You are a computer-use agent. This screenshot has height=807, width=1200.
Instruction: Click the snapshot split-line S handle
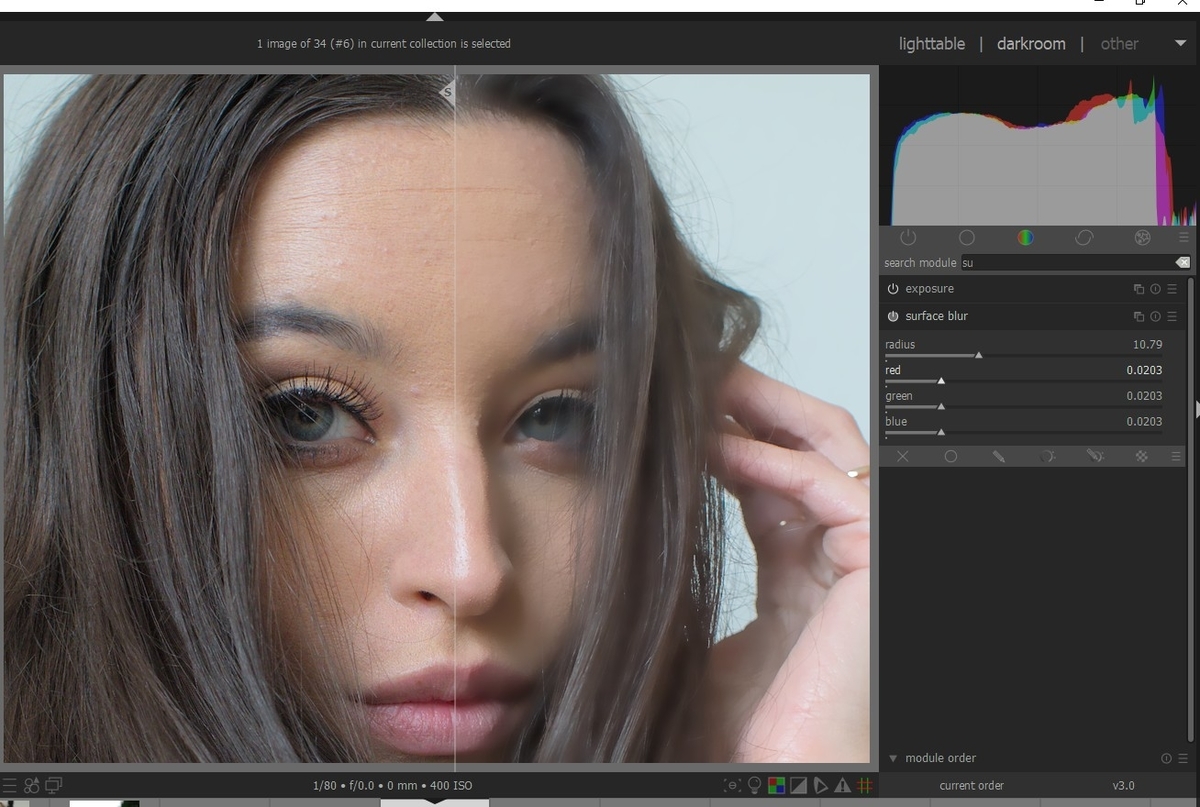click(x=448, y=92)
